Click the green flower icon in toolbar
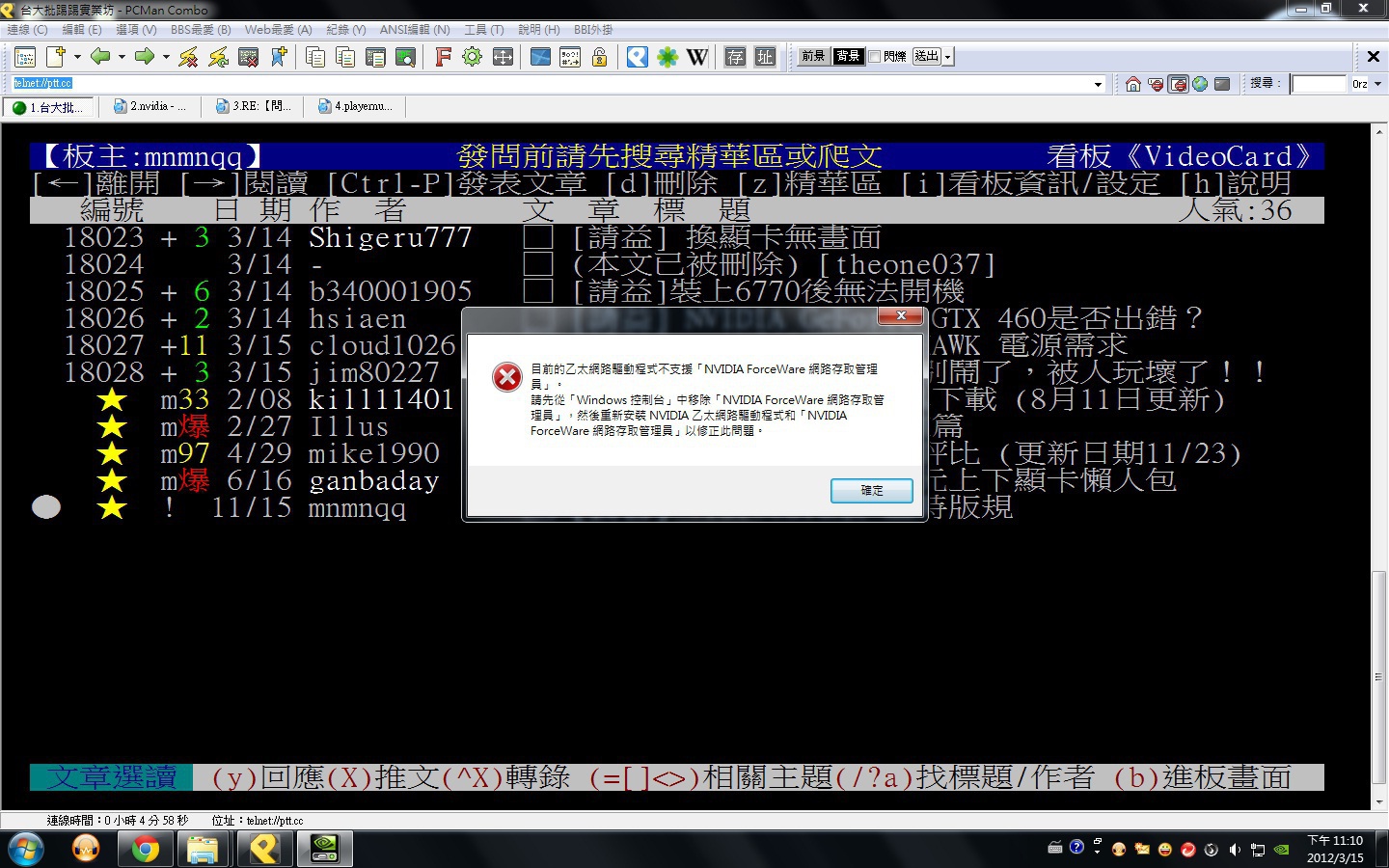This screenshot has width=1389, height=868. 667,57
